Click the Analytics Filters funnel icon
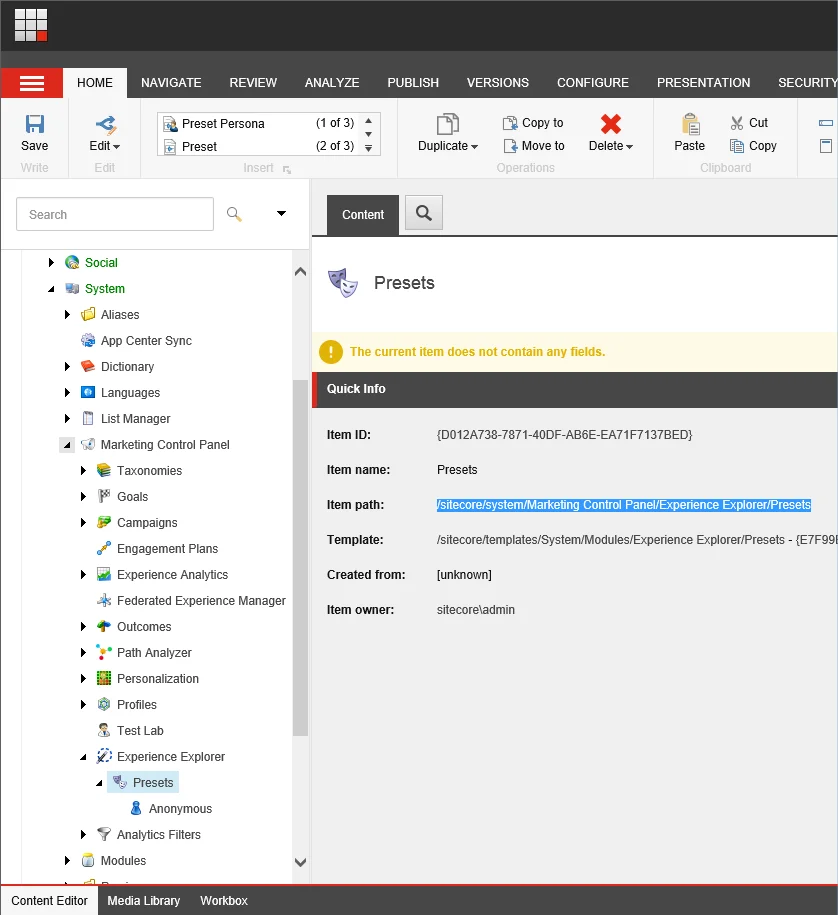 (104, 834)
